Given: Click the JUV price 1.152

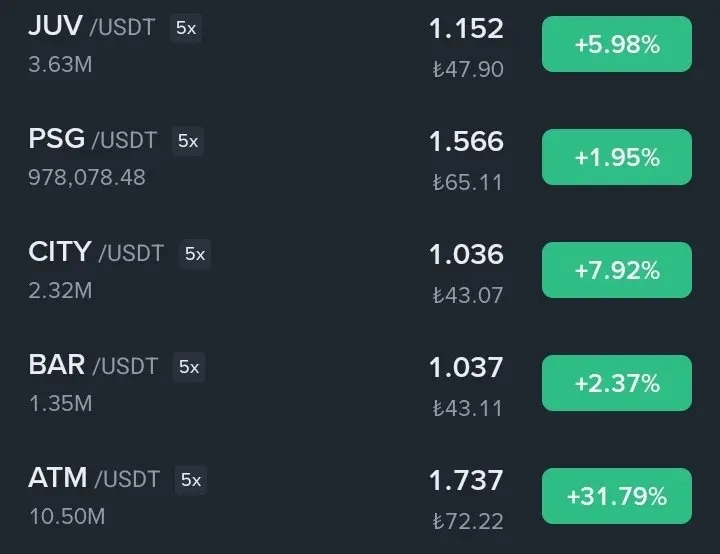Looking at the screenshot, I should coord(466,28).
